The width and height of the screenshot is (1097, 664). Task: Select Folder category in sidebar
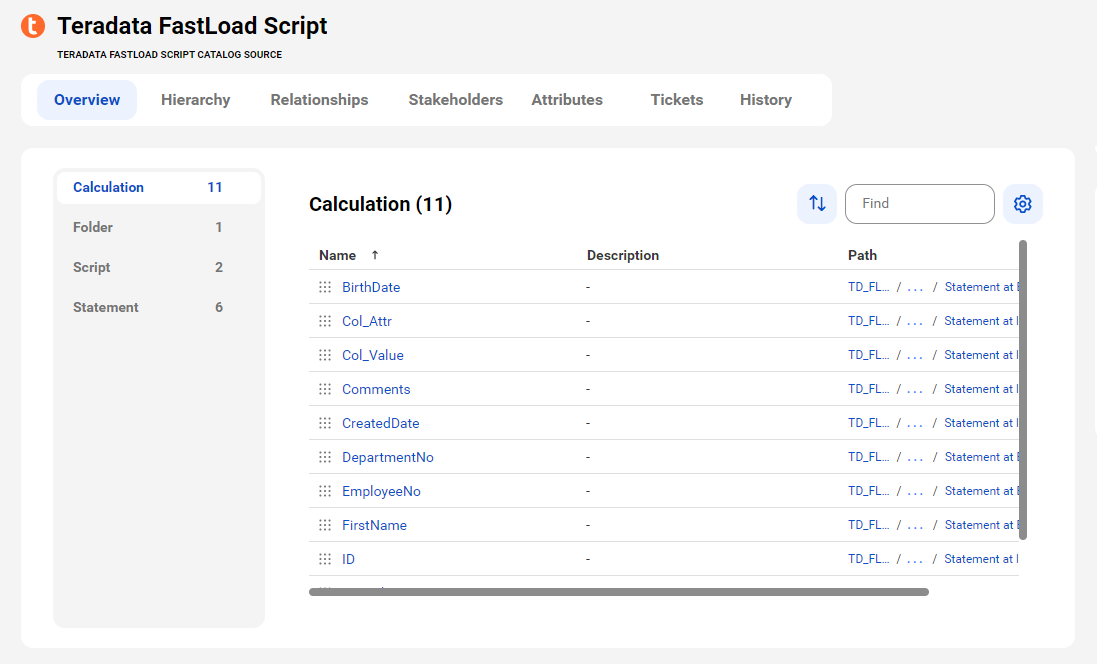pos(159,227)
